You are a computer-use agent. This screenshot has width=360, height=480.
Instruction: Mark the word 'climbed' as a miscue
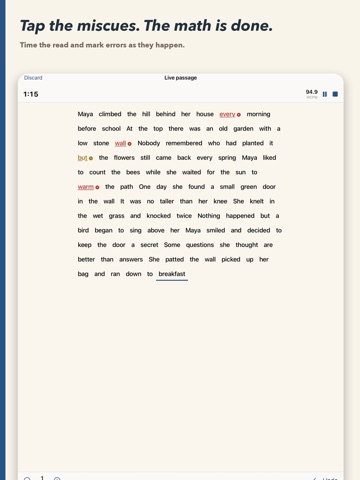pos(110,114)
